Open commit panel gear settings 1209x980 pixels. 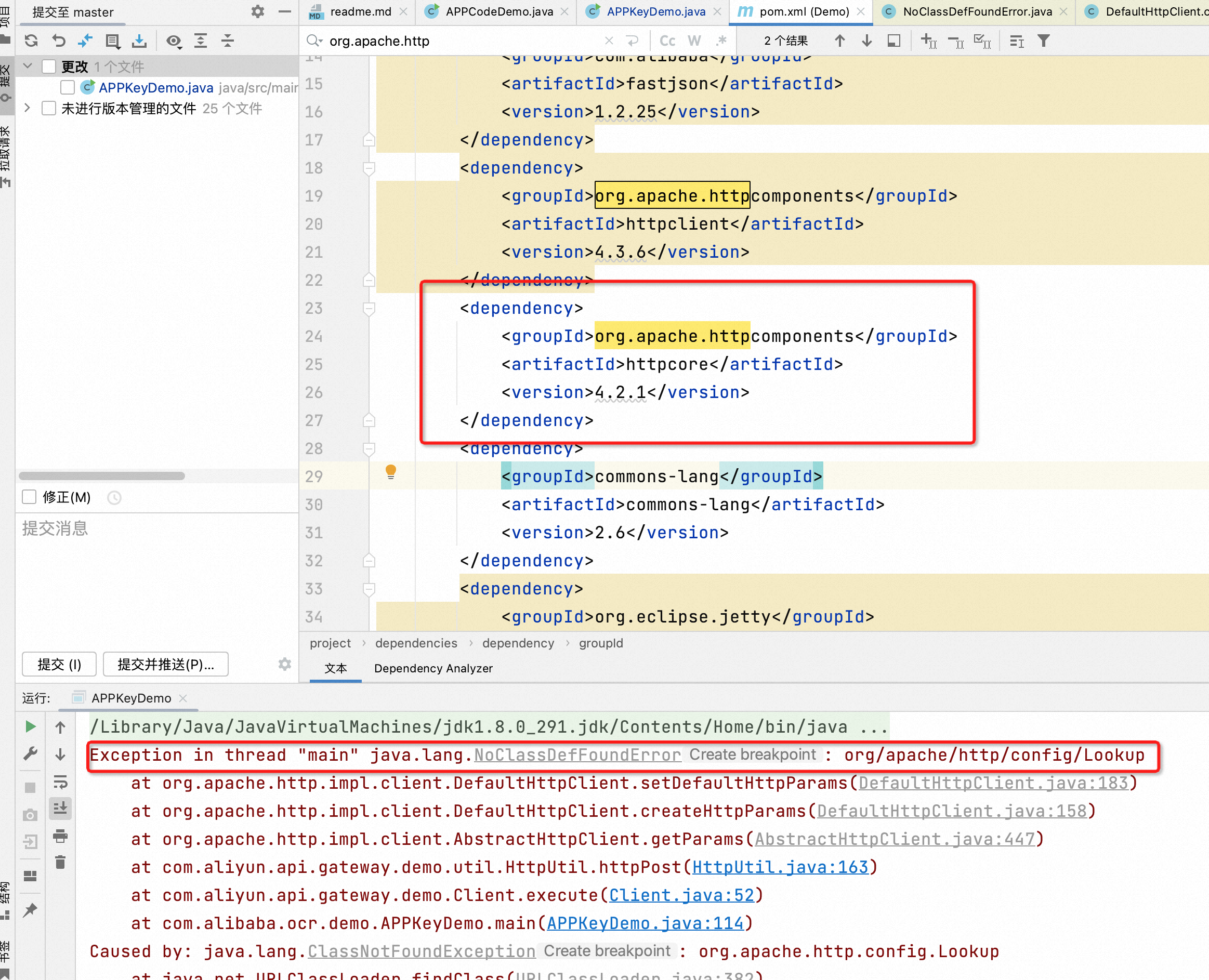[x=257, y=11]
